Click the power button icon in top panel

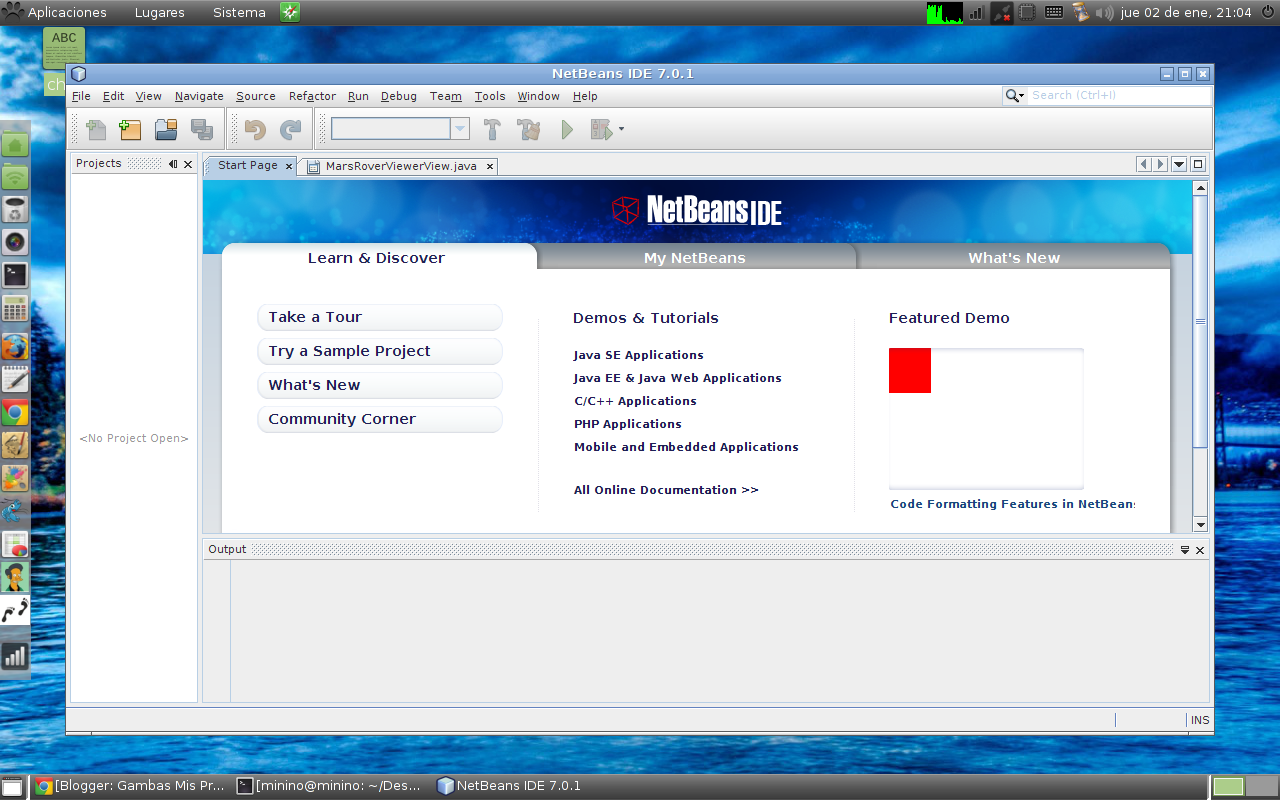coord(1267,12)
